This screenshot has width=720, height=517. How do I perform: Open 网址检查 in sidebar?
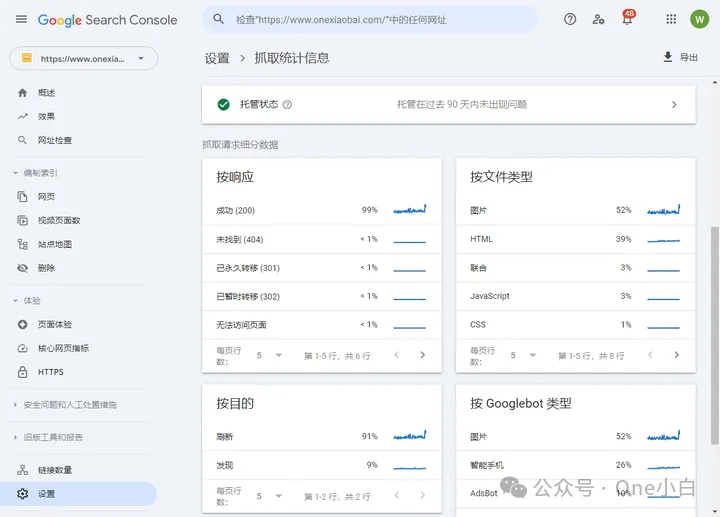pyautogui.click(x=55, y=140)
